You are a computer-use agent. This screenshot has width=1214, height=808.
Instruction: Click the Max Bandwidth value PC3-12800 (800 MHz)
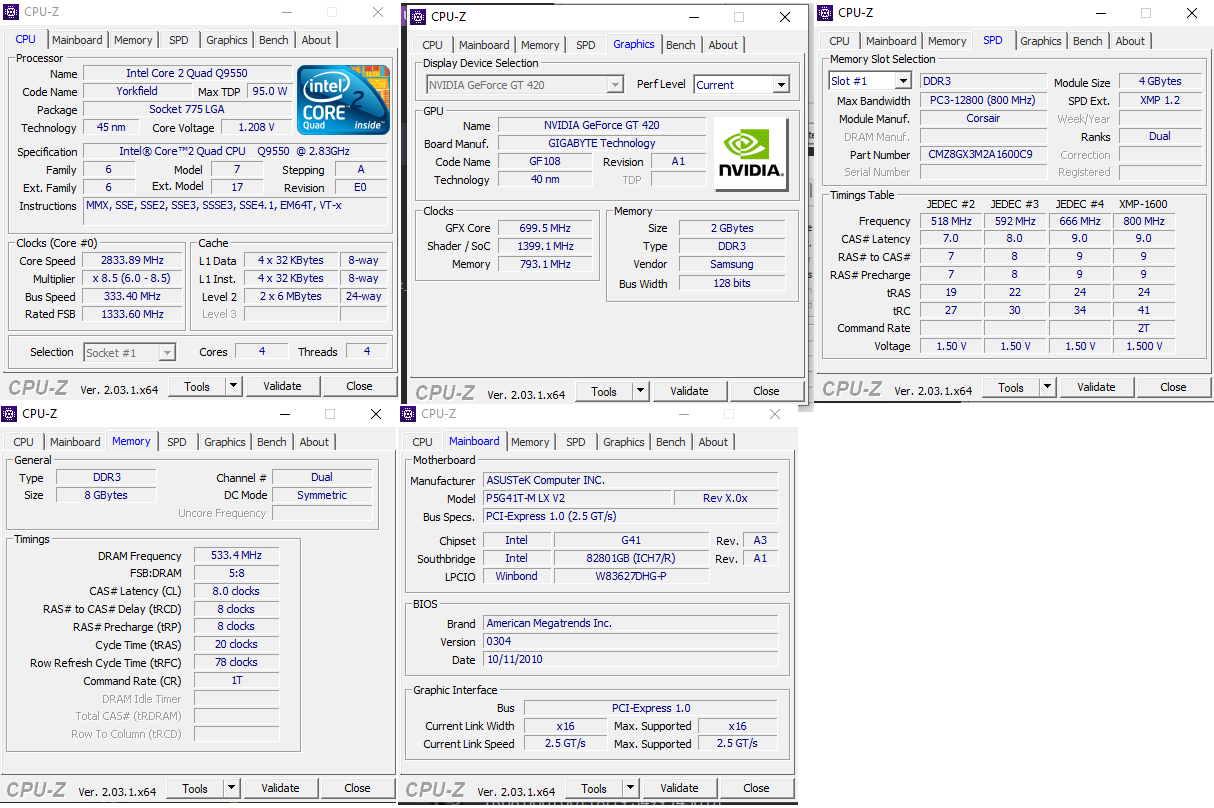[x=983, y=100]
